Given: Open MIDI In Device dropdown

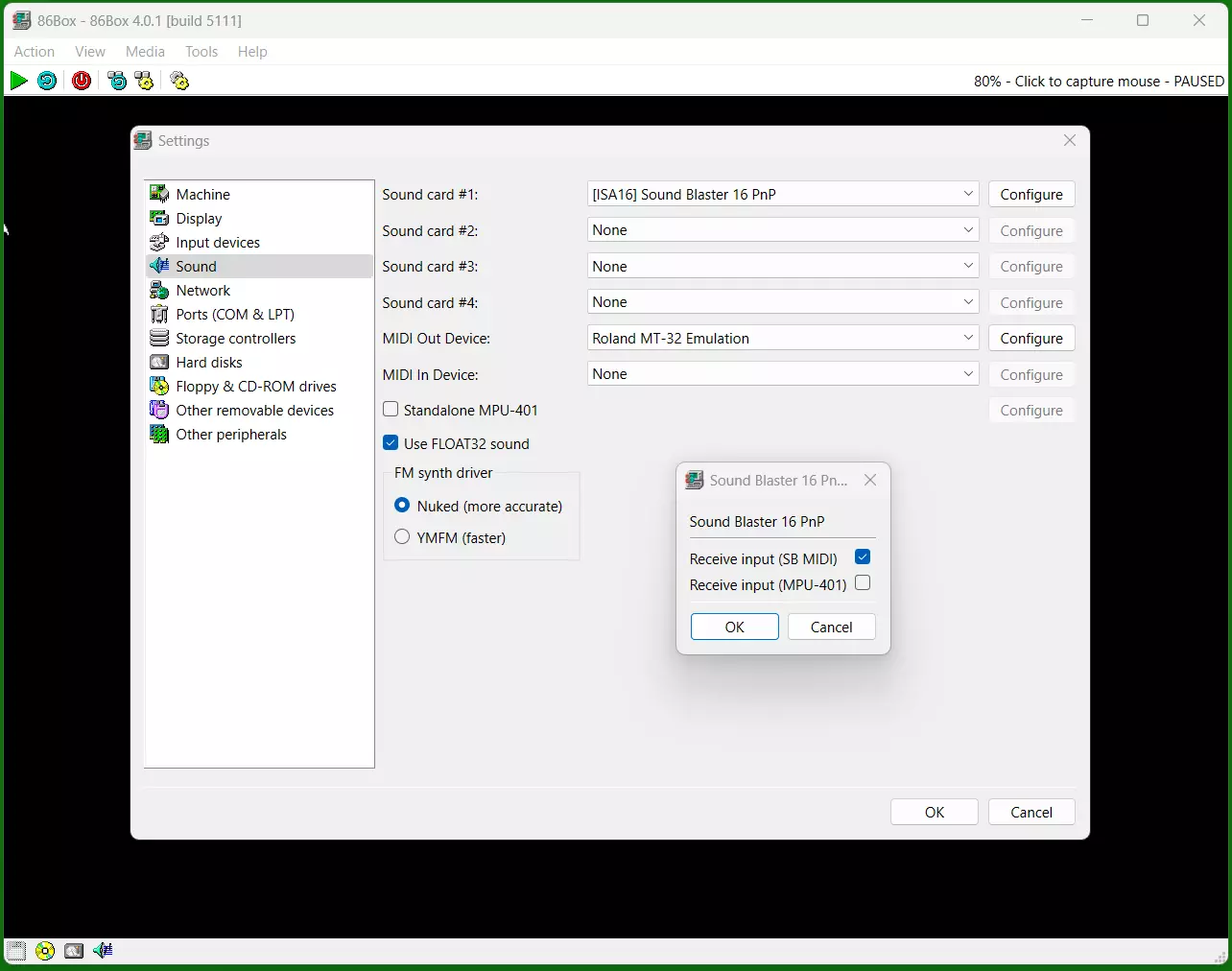Looking at the screenshot, I should 783,374.
